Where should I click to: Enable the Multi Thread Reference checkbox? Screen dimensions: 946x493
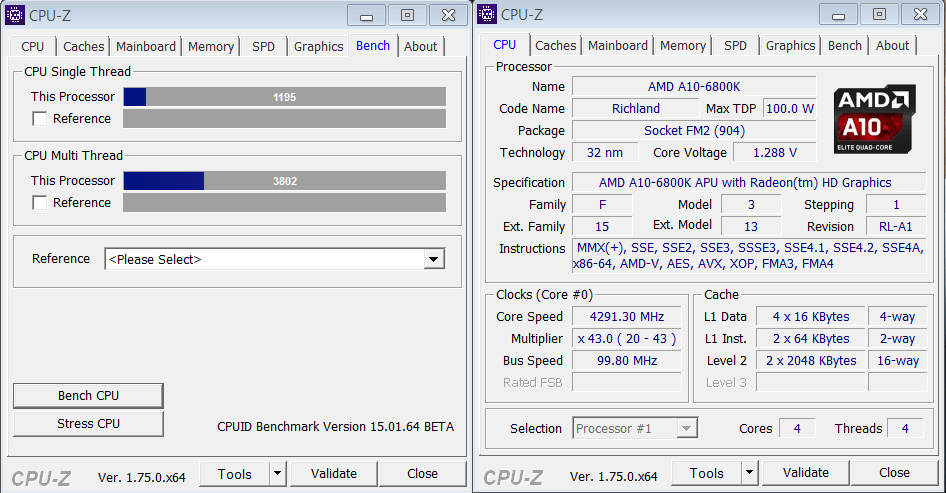40,203
